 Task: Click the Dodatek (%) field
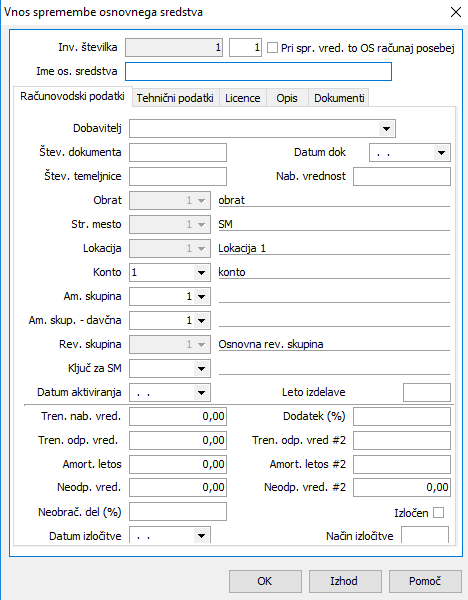click(x=402, y=416)
